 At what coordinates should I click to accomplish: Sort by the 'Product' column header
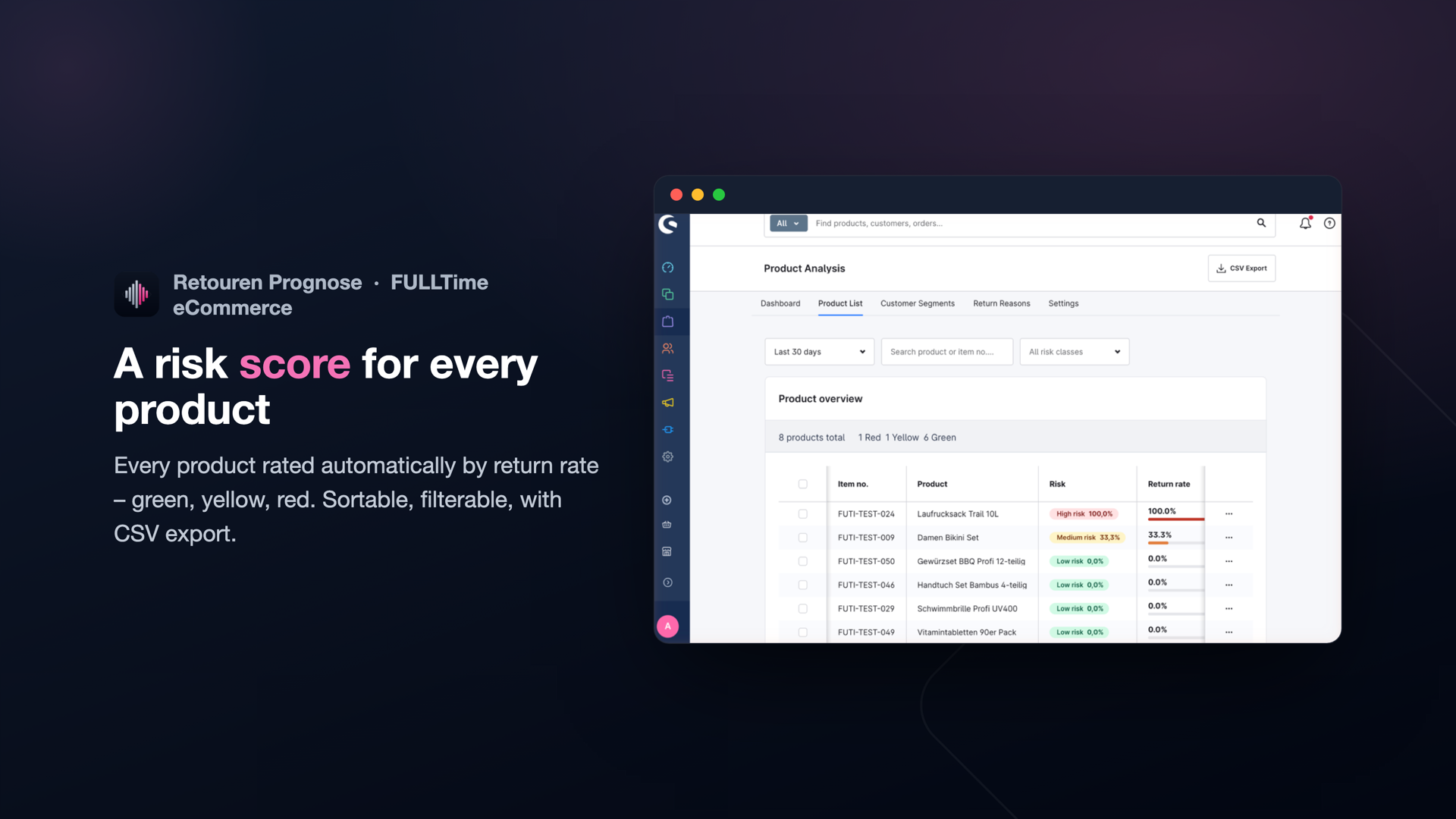point(932,484)
